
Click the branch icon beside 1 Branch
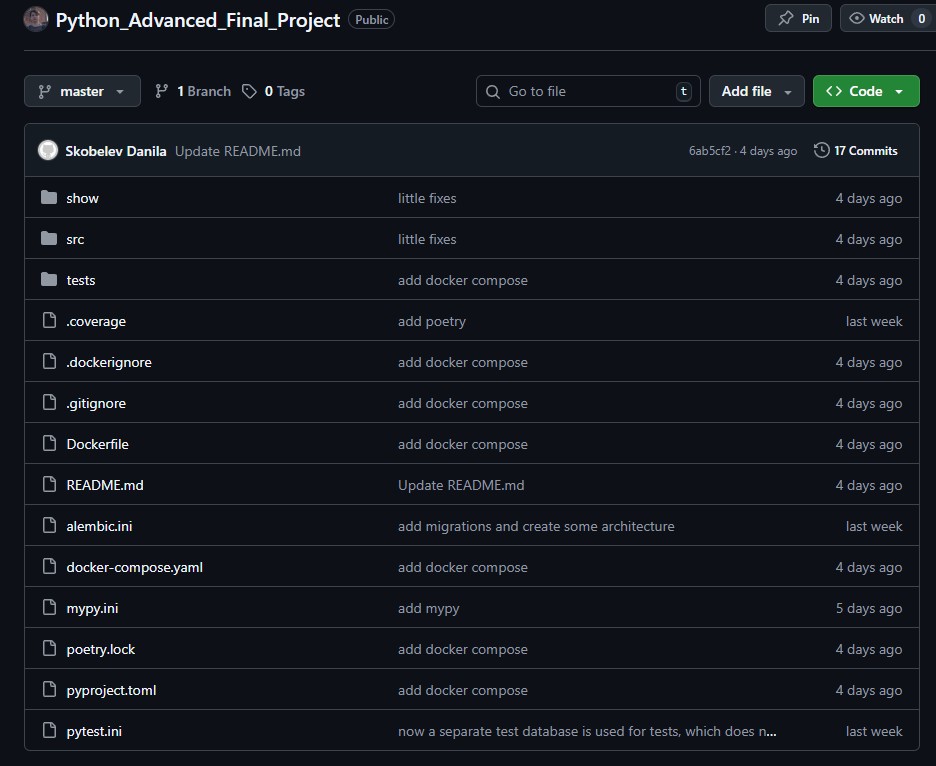click(162, 91)
